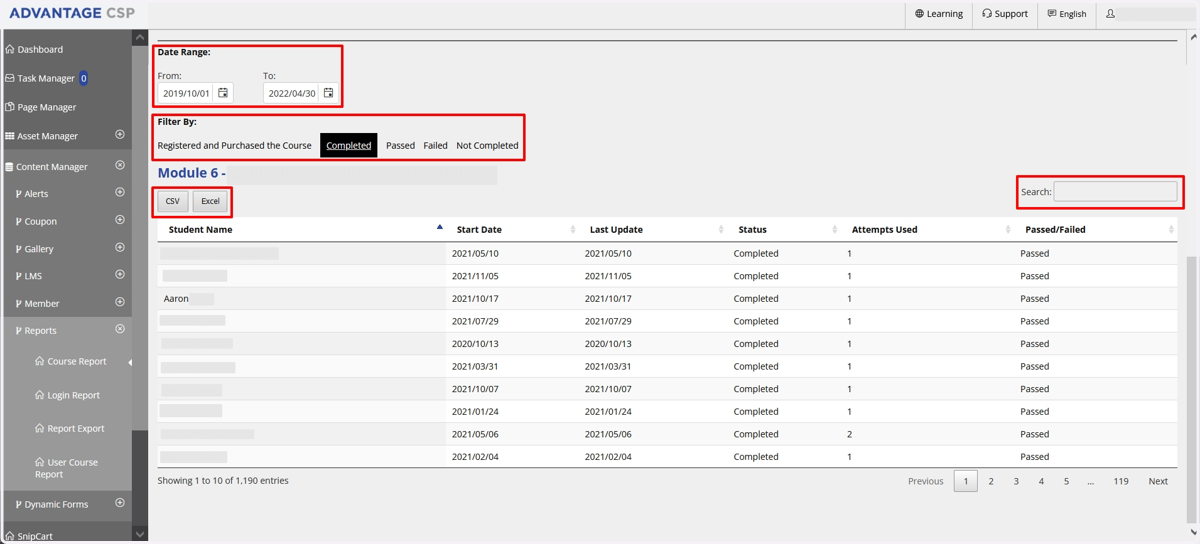
Task: Go to the Next page
Action: click(x=1158, y=481)
